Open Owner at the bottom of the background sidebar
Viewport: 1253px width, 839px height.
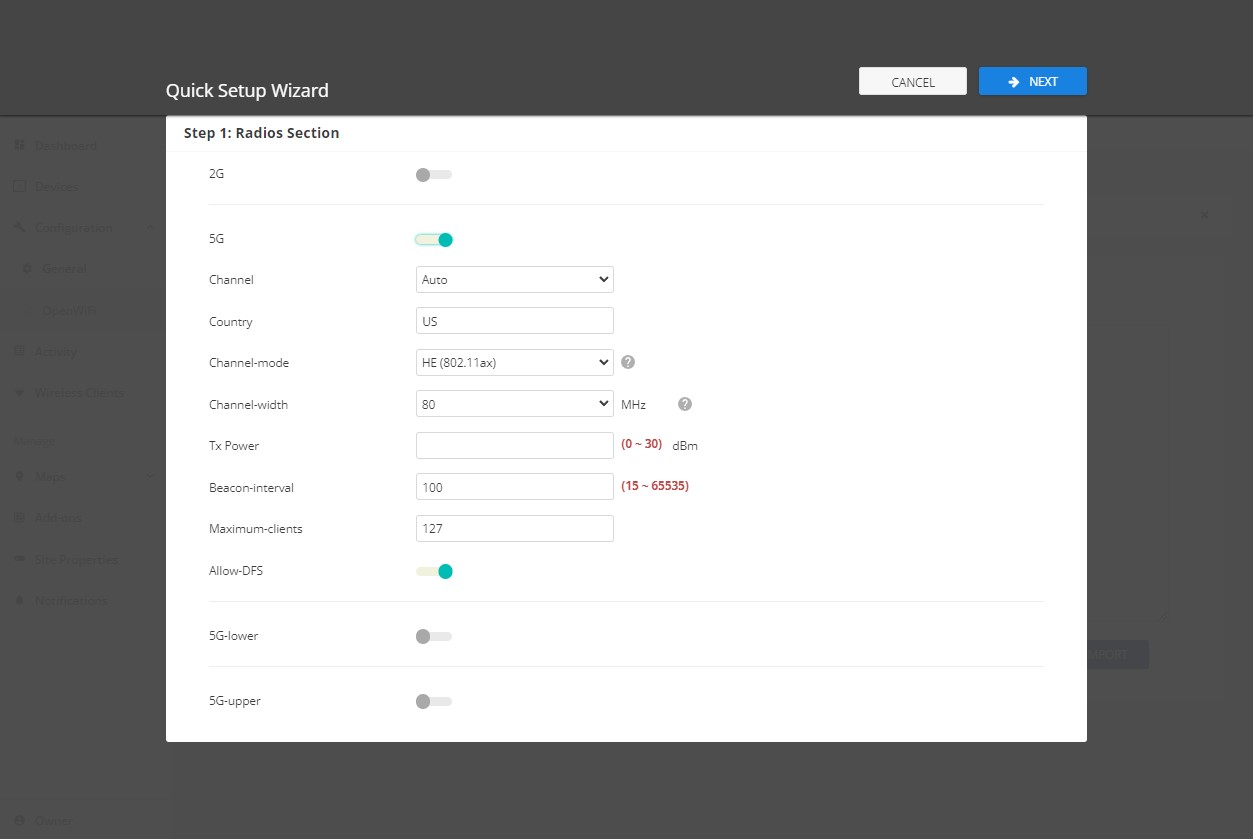click(x=53, y=821)
